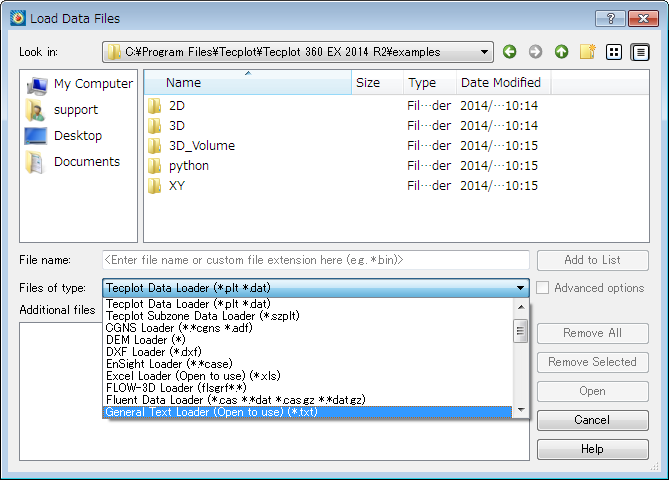Enable the Advanced options checkbox
This screenshot has width=670, height=481.
tap(542, 288)
